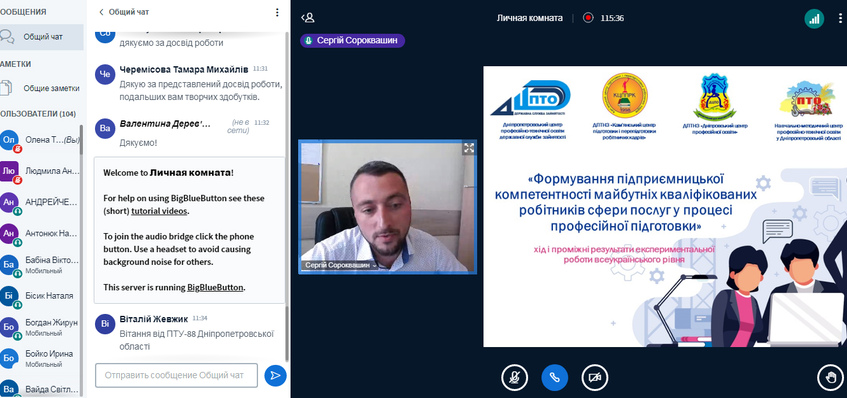Viewport: 847px width, 398px height.
Task: Click the Ол avatar of Олена
Action: pyautogui.click(x=9, y=140)
